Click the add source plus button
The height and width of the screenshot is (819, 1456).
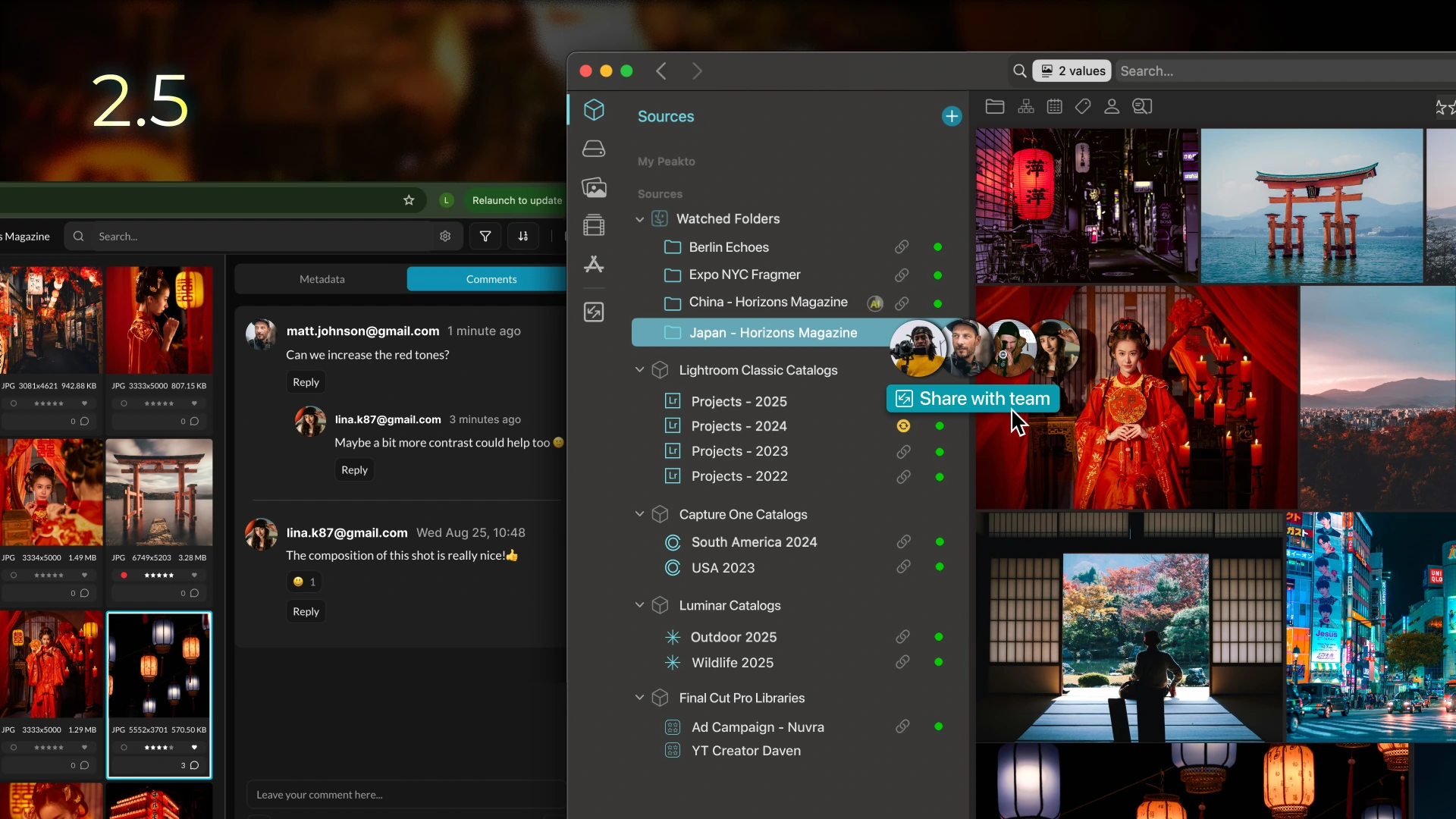tap(952, 116)
